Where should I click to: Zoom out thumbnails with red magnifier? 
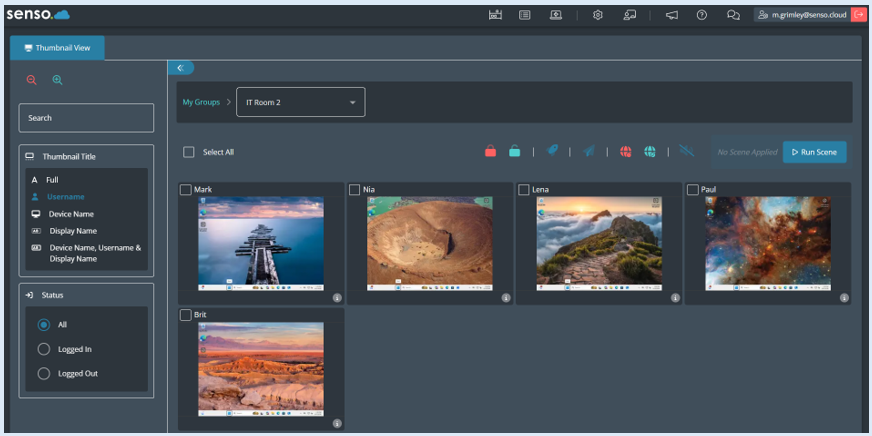pos(32,80)
